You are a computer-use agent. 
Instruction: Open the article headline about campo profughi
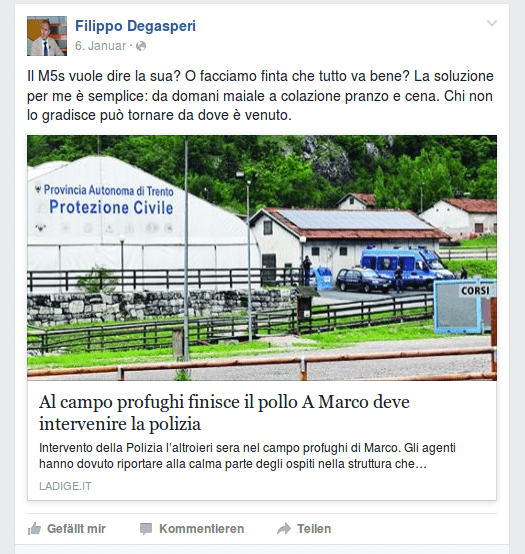click(224, 413)
